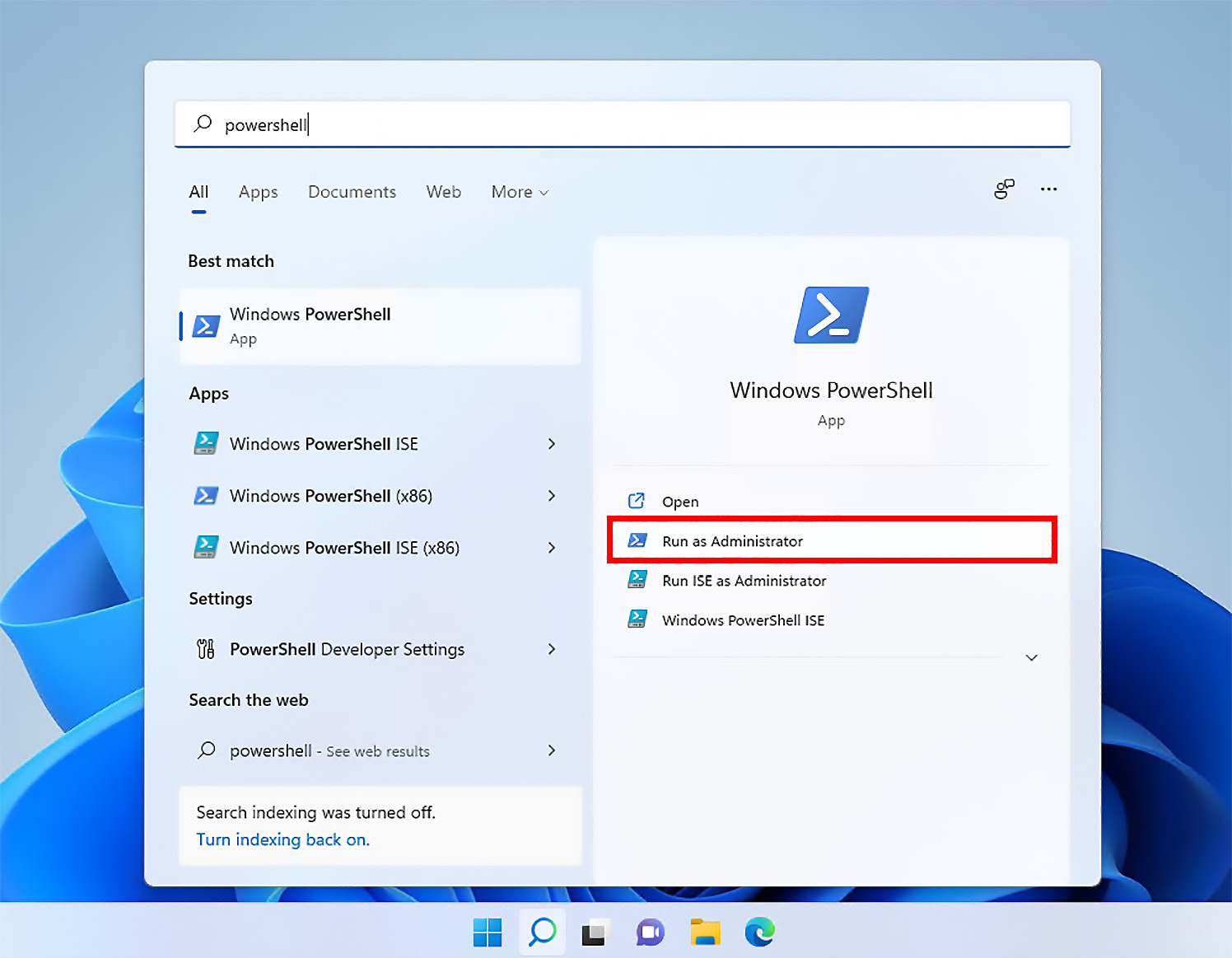Choose Run as Administrator
The width and height of the screenshot is (1232, 958).
[x=832, y=540]
